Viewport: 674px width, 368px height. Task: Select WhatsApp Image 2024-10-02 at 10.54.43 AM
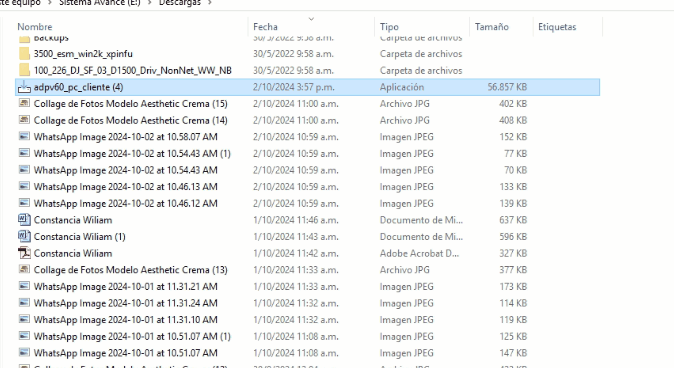tap(126, 170)
